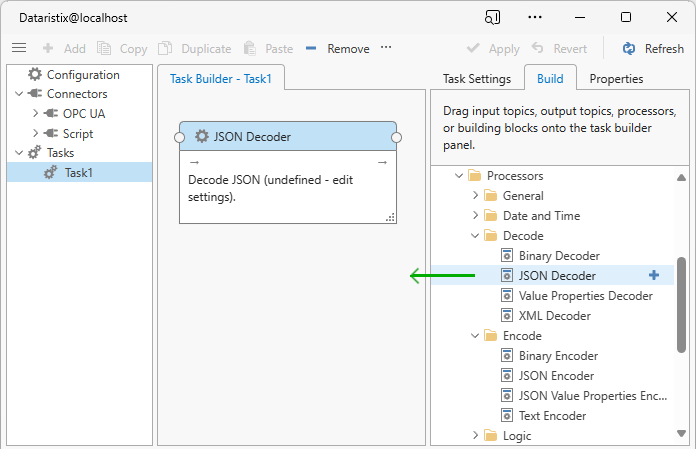Click the Refresh toolbar button

pyautogui.click(x=653, y=48)
